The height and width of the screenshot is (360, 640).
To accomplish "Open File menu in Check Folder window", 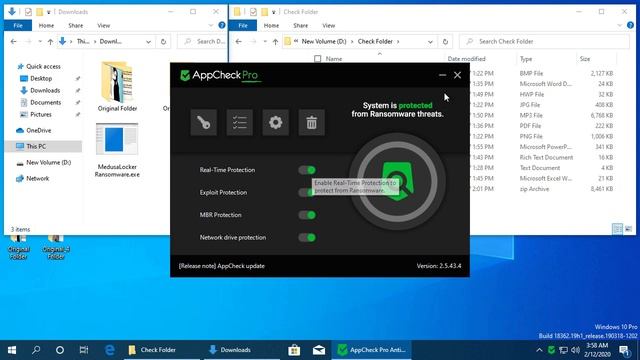I will point(243,25).
